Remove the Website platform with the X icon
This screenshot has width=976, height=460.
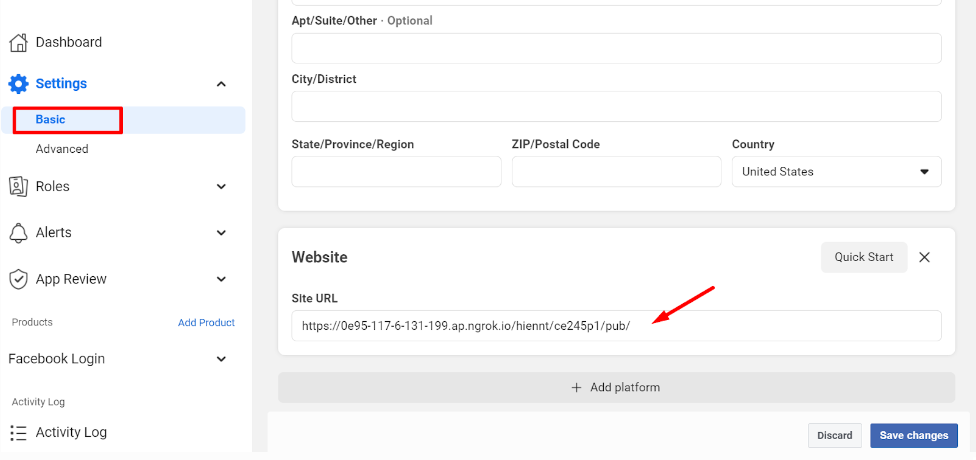point(924,257)
